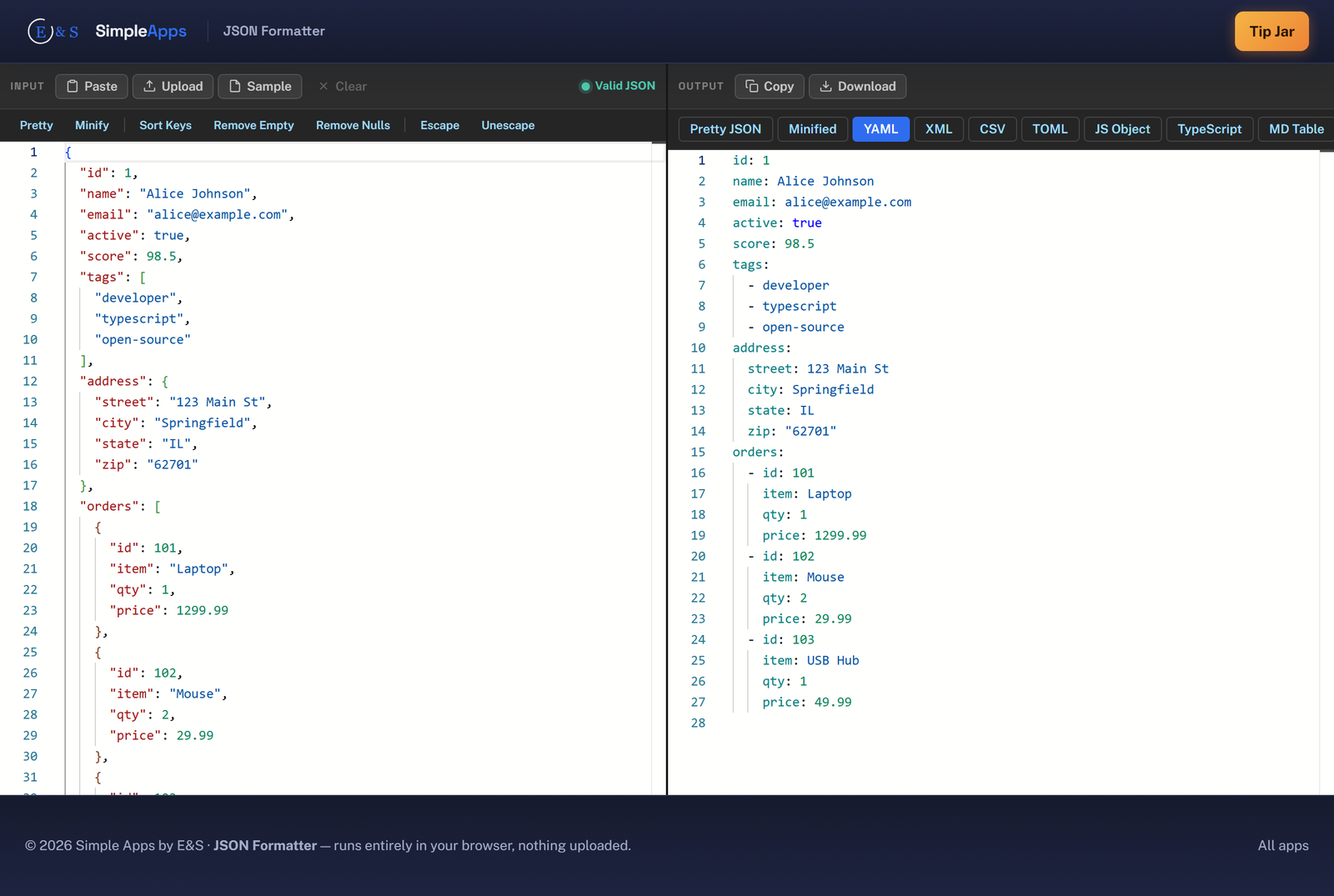1334x896 pixels.
Task: Click YAML line name: Alice Johnson
Action: (x=804, y=181)
